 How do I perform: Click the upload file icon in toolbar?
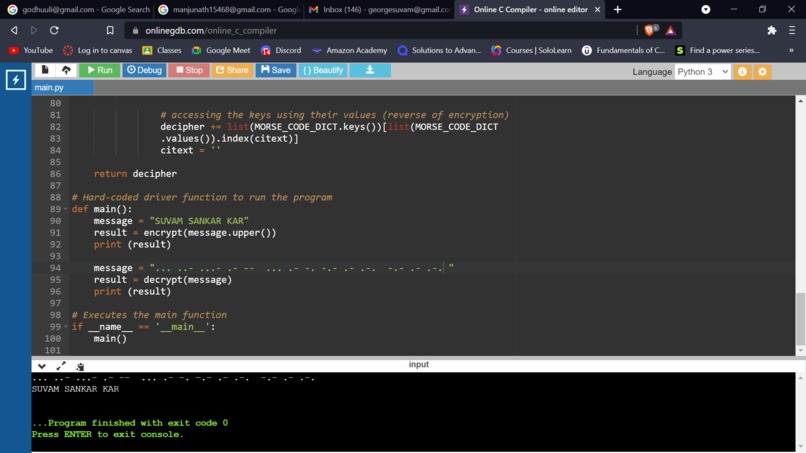click(66, 70)
